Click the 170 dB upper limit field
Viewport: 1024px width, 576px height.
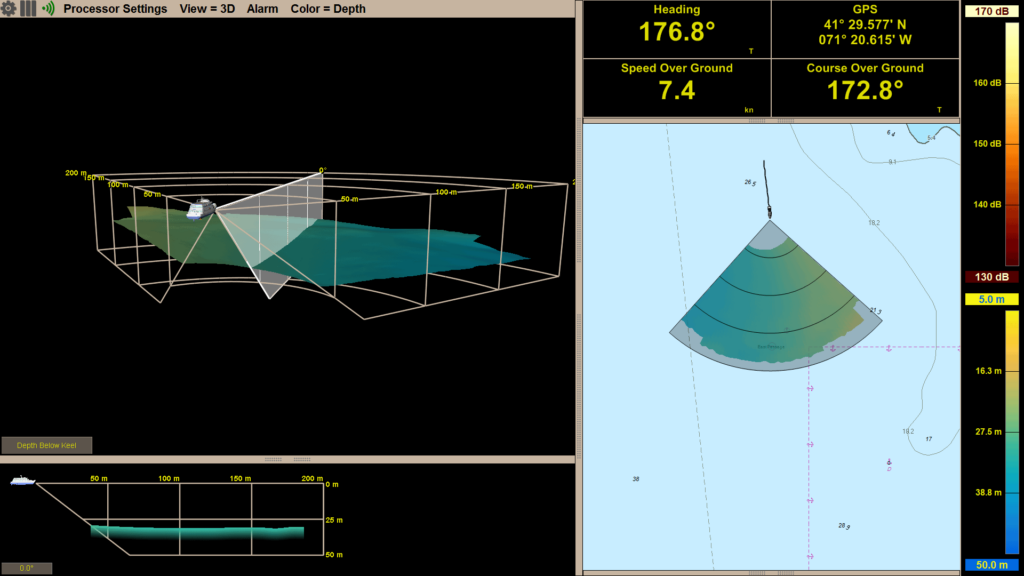tap(991, 11)
